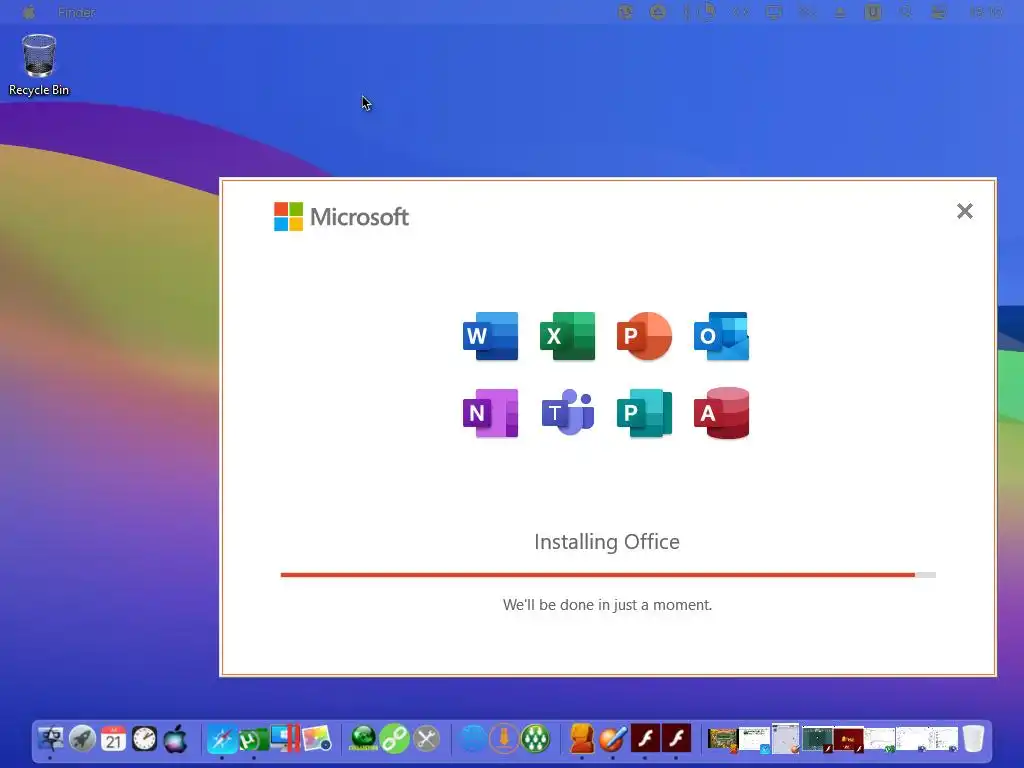Open the Clock icon in the dock

pyautogui.click(x=144, y=739)
